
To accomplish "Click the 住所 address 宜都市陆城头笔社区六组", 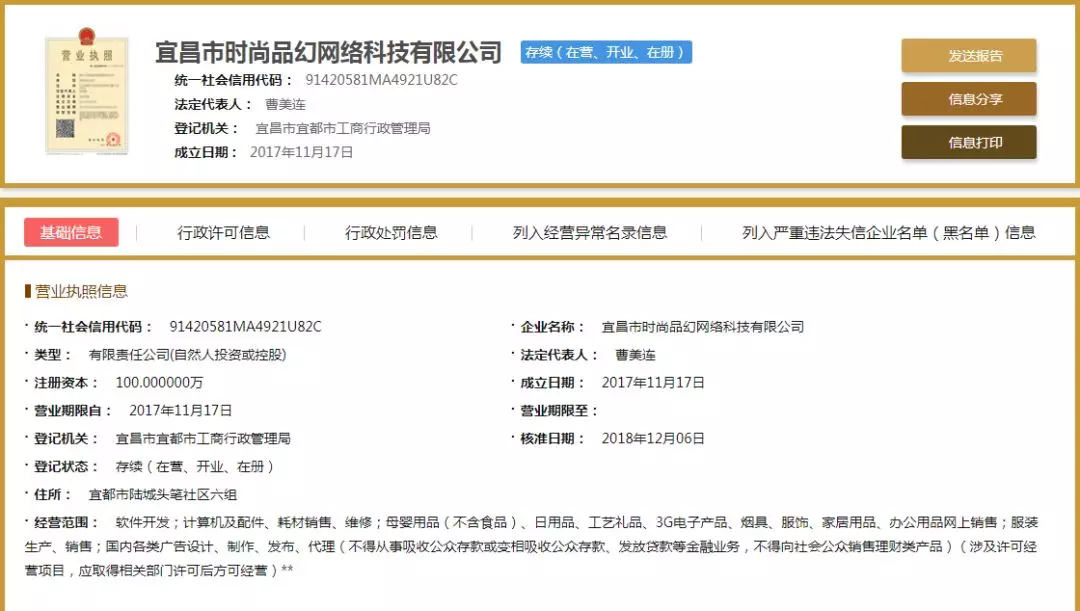I will pos(162,494).
